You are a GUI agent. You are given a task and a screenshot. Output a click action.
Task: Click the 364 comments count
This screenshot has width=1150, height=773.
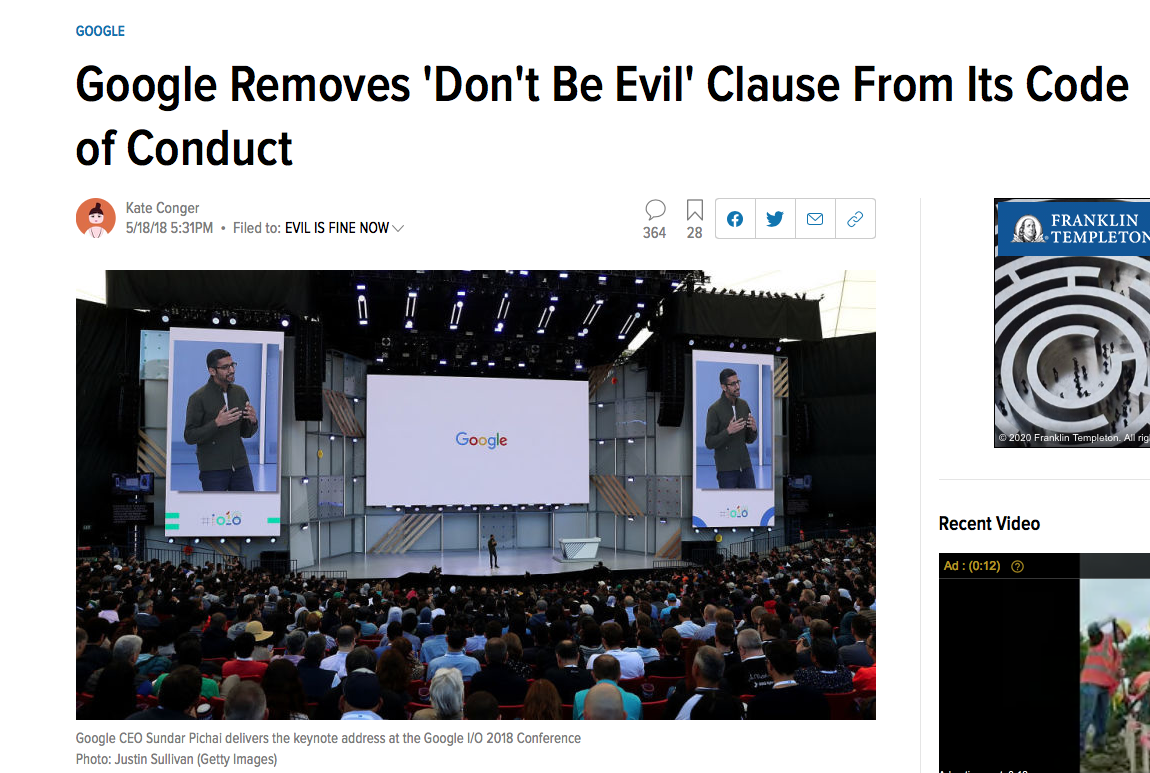(654, 232)
